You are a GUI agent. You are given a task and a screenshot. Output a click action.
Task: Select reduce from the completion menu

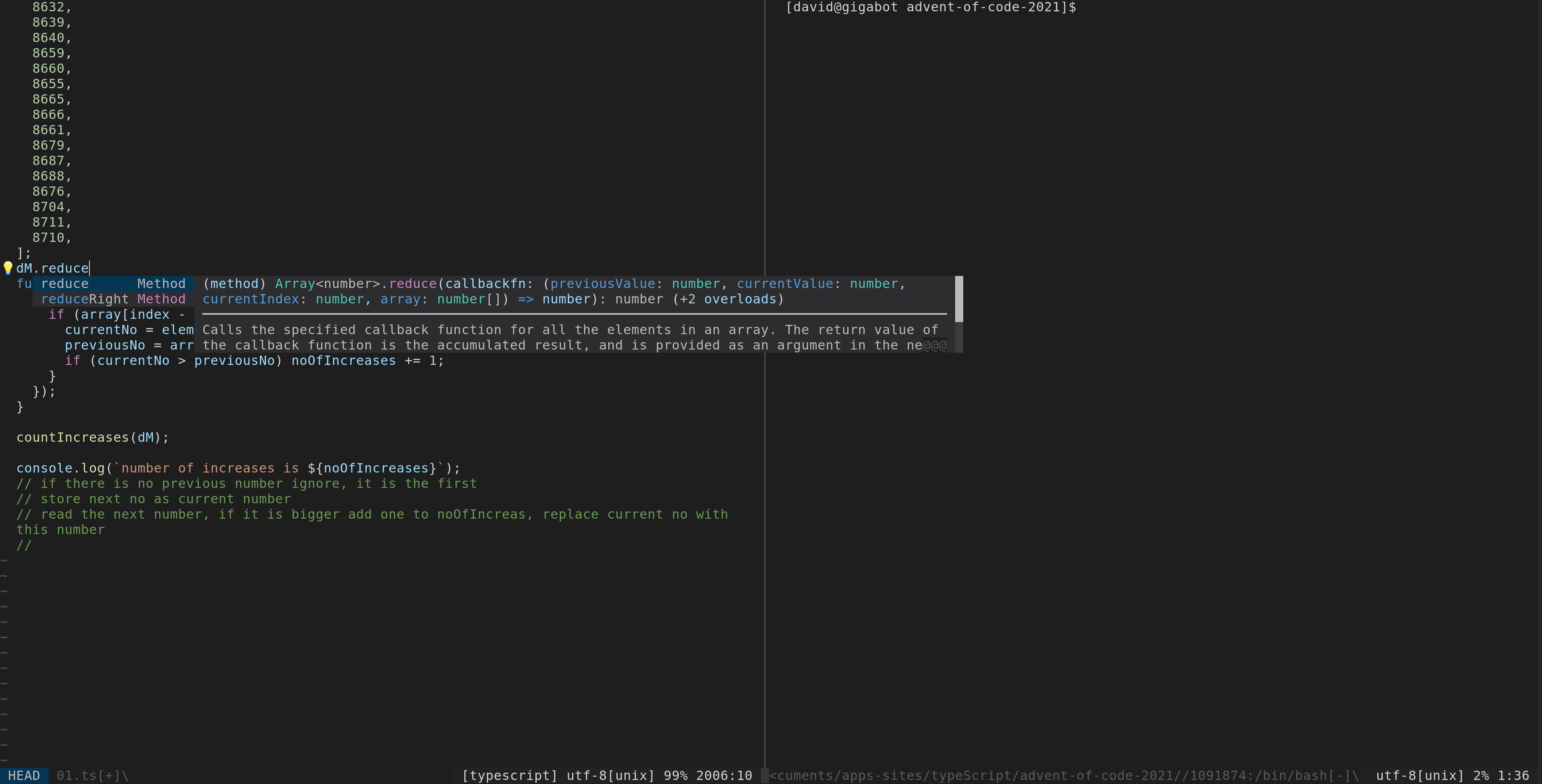tap(65, 283)
